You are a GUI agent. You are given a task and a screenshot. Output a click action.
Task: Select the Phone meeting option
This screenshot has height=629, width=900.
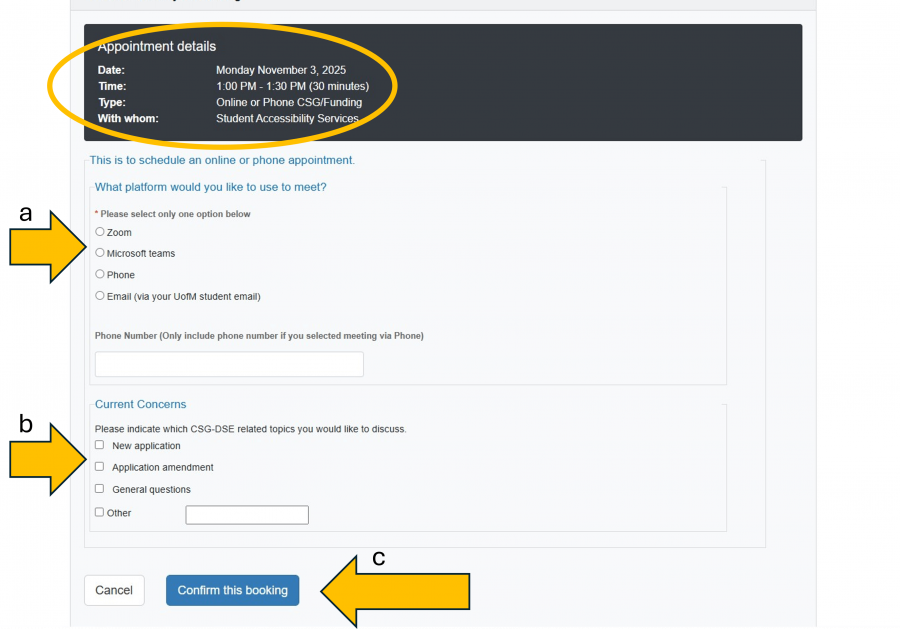pyautogui.click(x=100, y=274)
